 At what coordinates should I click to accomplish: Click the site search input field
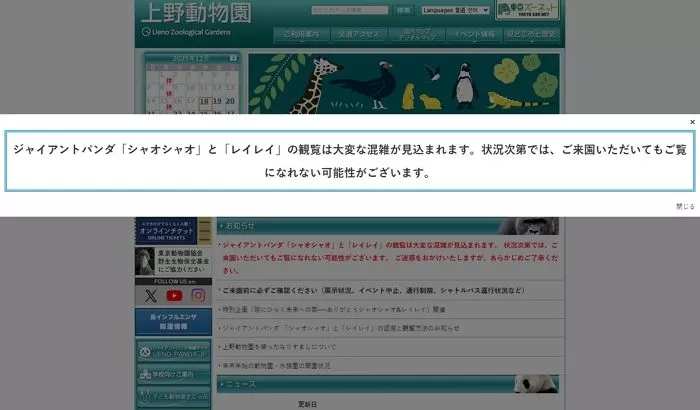tap(350, 10)
